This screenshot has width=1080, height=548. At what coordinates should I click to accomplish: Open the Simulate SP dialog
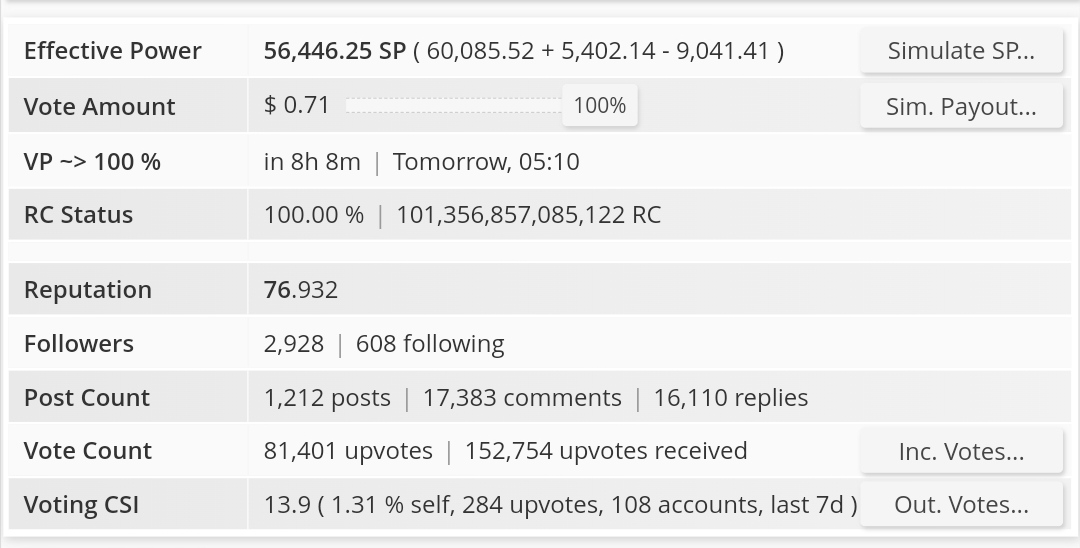961,50
